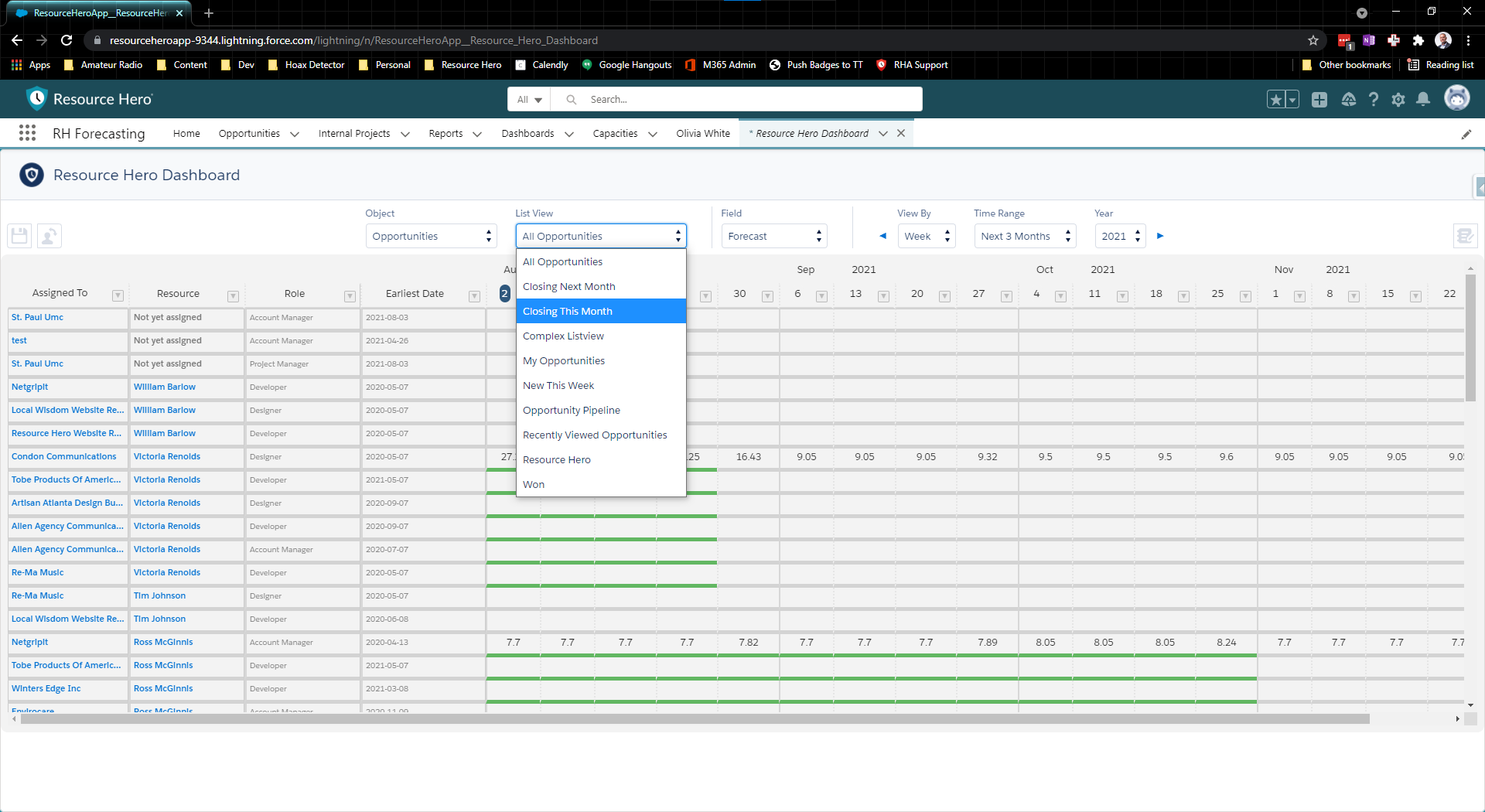Open William Barlow on the Netgripit row

(165, 387)
